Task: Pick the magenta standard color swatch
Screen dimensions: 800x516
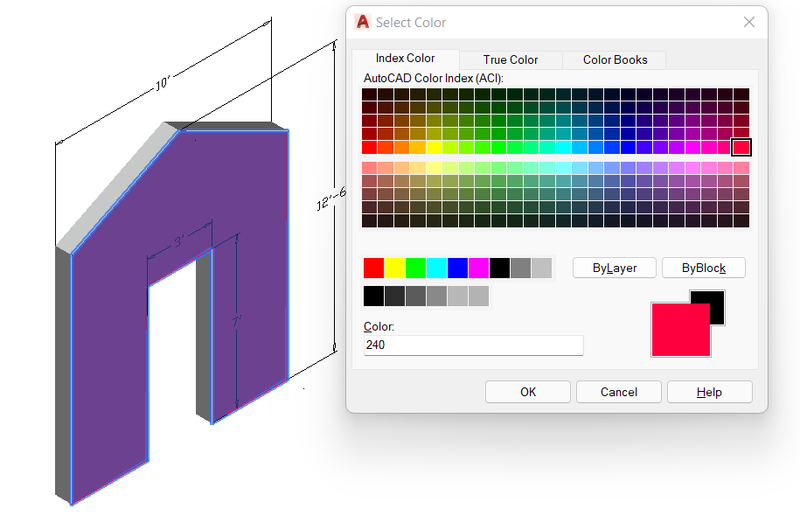Action: pos(479,268)
